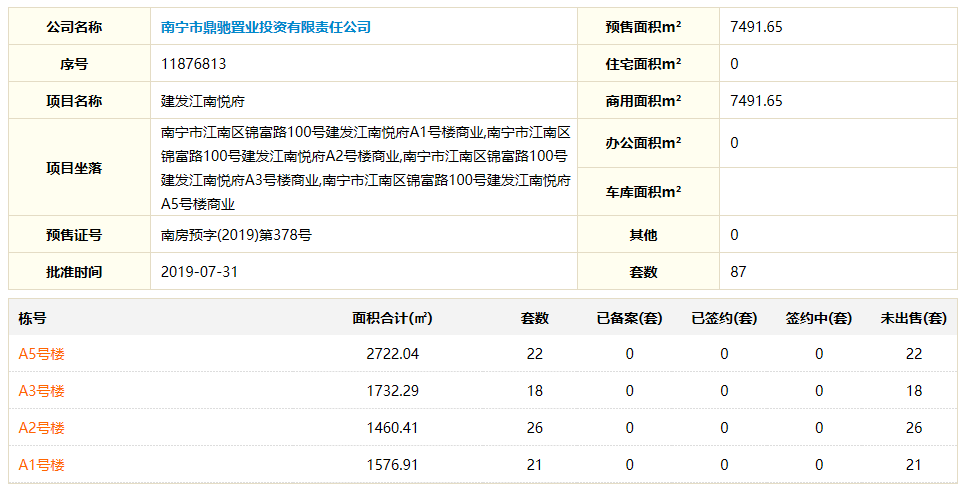Click the 栋号 column header
The width and height of the screenshot is (966, 492).
33,318
